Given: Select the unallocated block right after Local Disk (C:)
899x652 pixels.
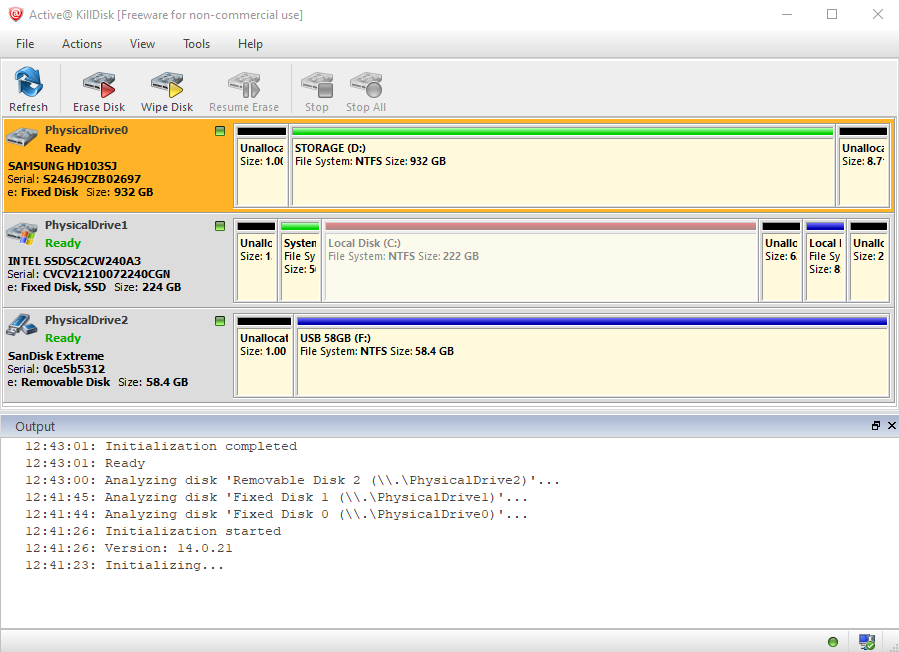Looking at the screenshot, I should pyautogui.click(x=781, y=261).
